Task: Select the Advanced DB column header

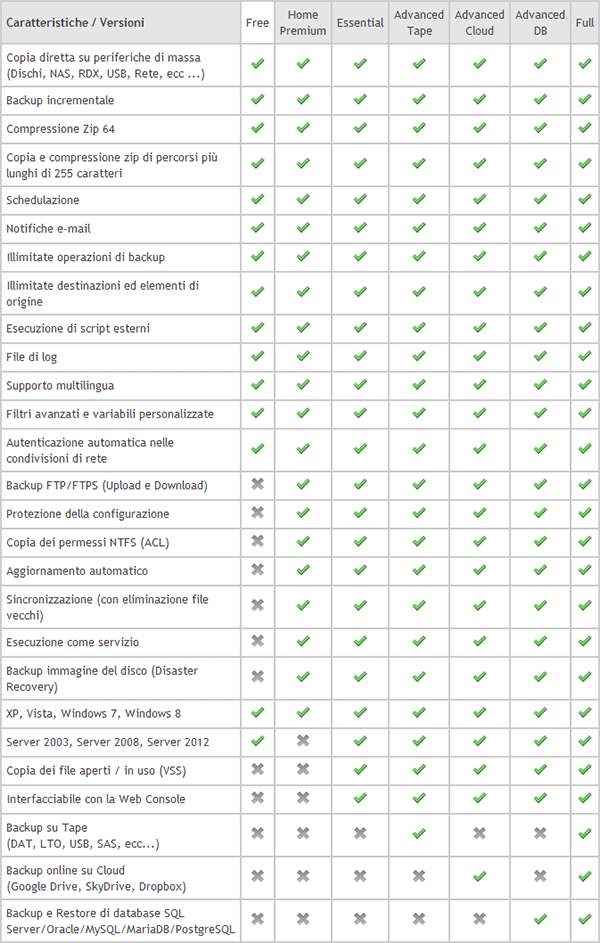Action: (540, 23)
